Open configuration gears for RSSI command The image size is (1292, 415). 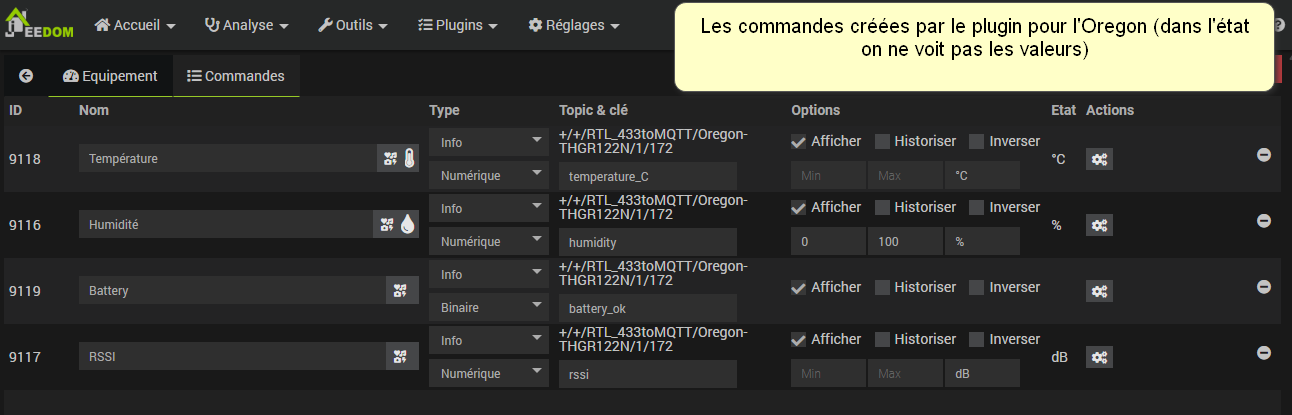coord(1099,357)
